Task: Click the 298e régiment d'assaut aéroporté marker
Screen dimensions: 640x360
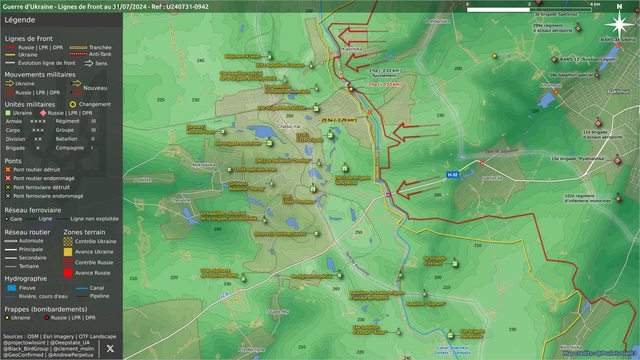Action: coord(578,28)
